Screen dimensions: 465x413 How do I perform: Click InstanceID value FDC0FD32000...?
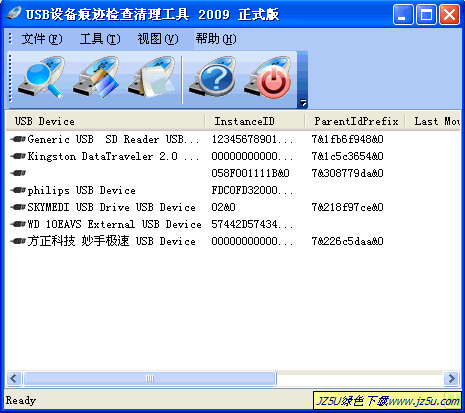(x=252, y=190)
